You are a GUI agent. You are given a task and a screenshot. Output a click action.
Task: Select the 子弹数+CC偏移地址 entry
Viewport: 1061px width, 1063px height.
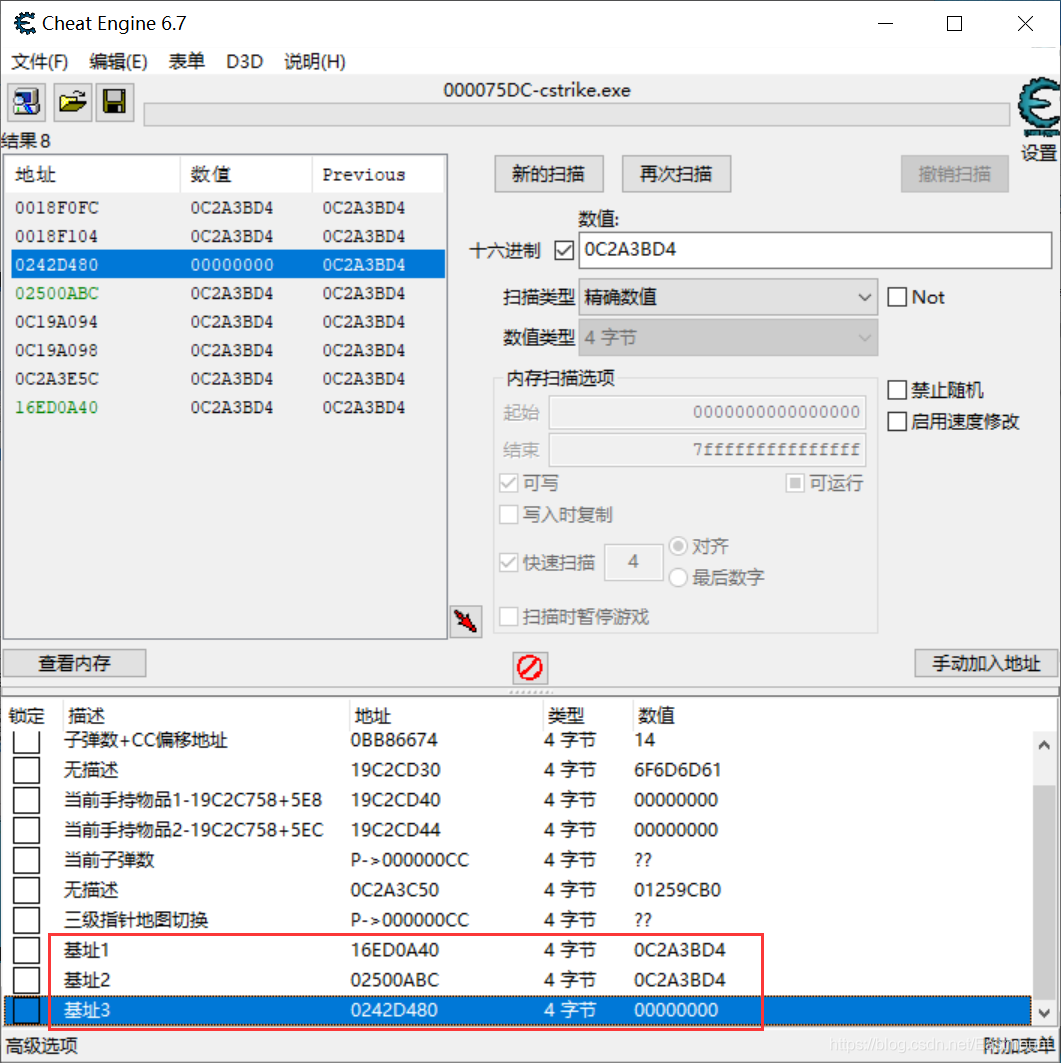pyautogui.click(x=145, y=740)
